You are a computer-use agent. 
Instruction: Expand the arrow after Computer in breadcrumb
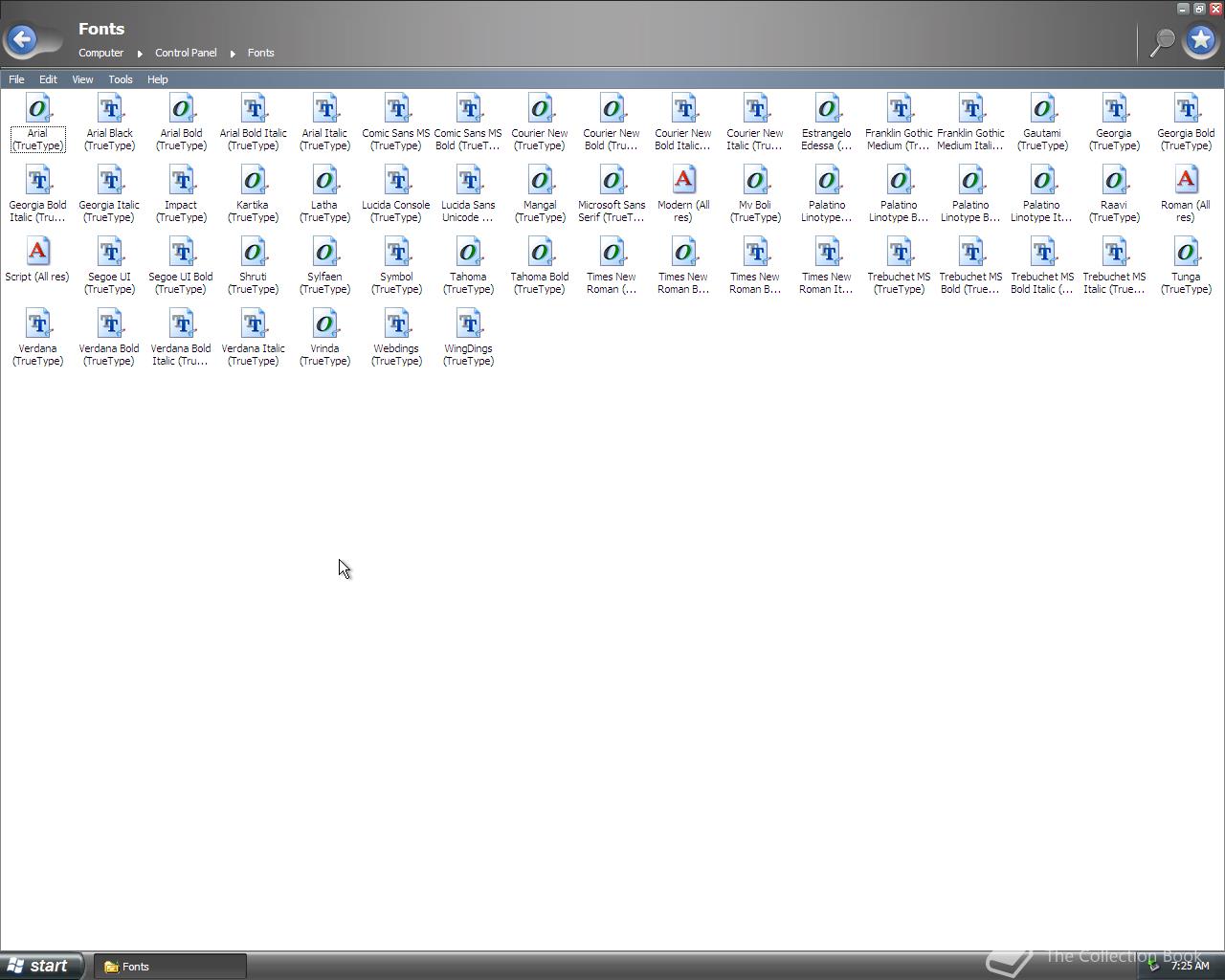(x=140, y=54)
